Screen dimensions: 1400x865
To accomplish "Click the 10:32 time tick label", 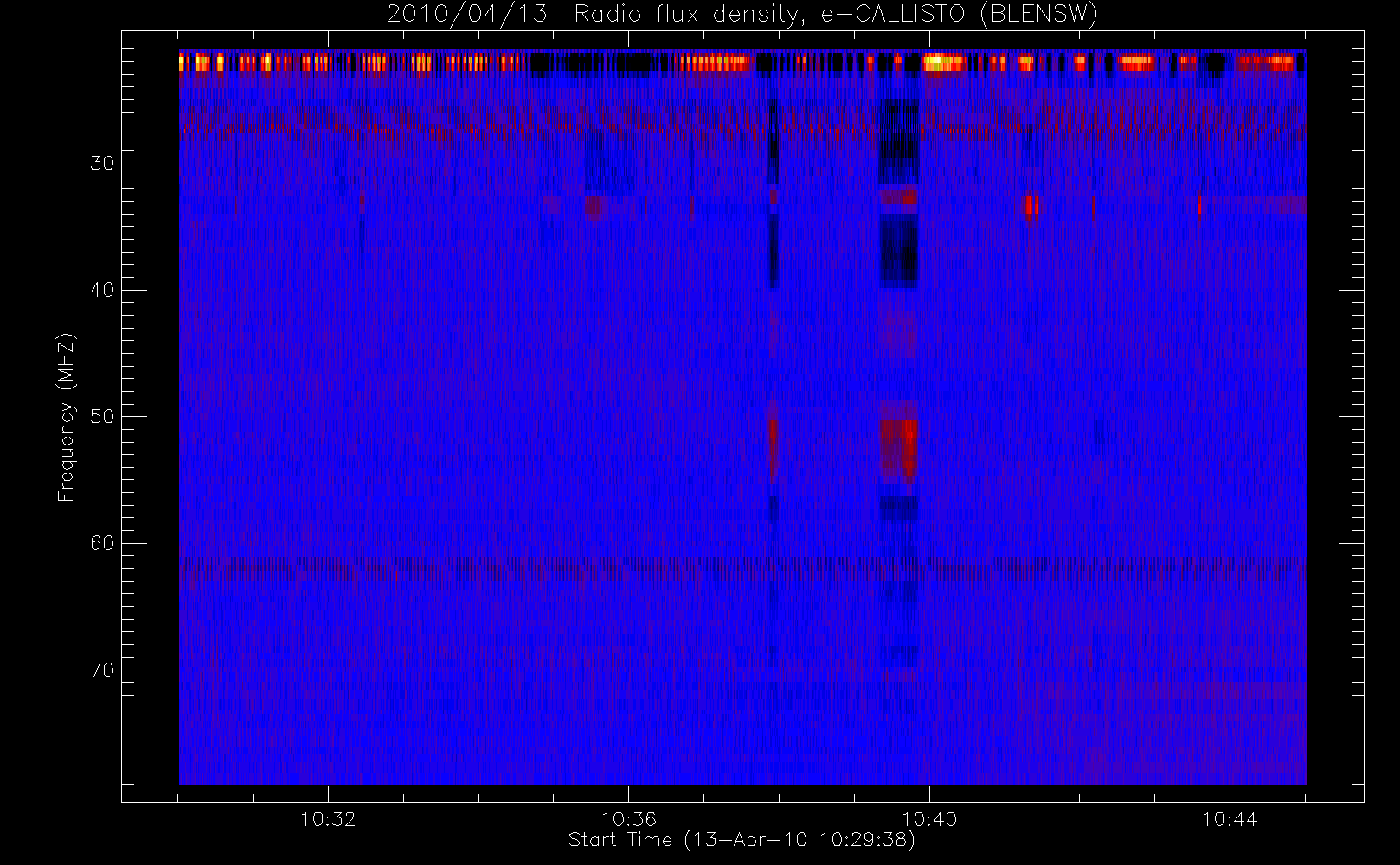I will pos(328,819).
